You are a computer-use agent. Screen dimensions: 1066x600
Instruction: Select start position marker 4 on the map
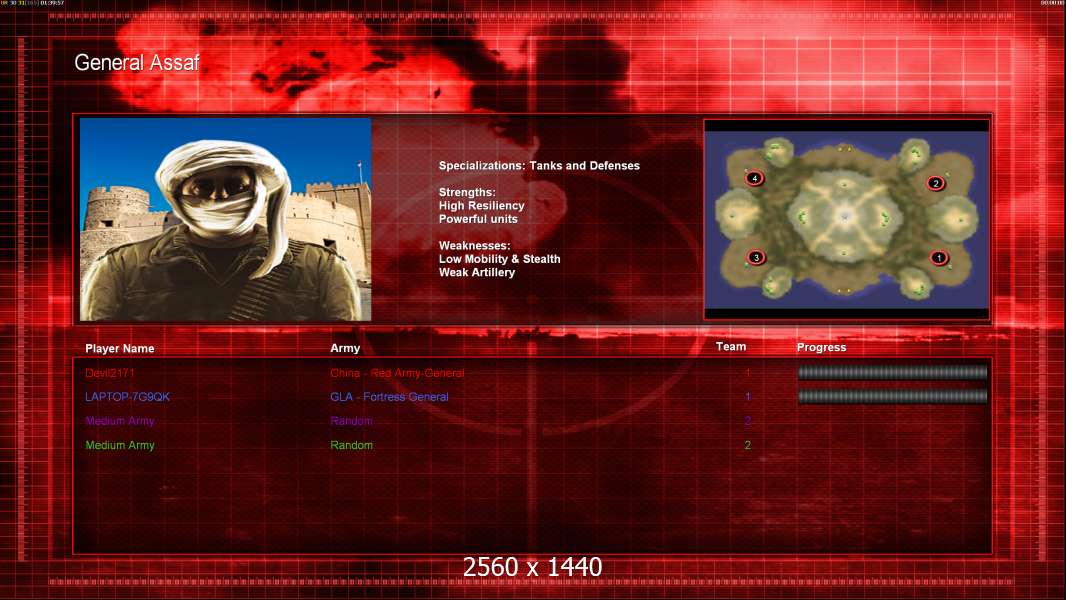tap(754, 178)
